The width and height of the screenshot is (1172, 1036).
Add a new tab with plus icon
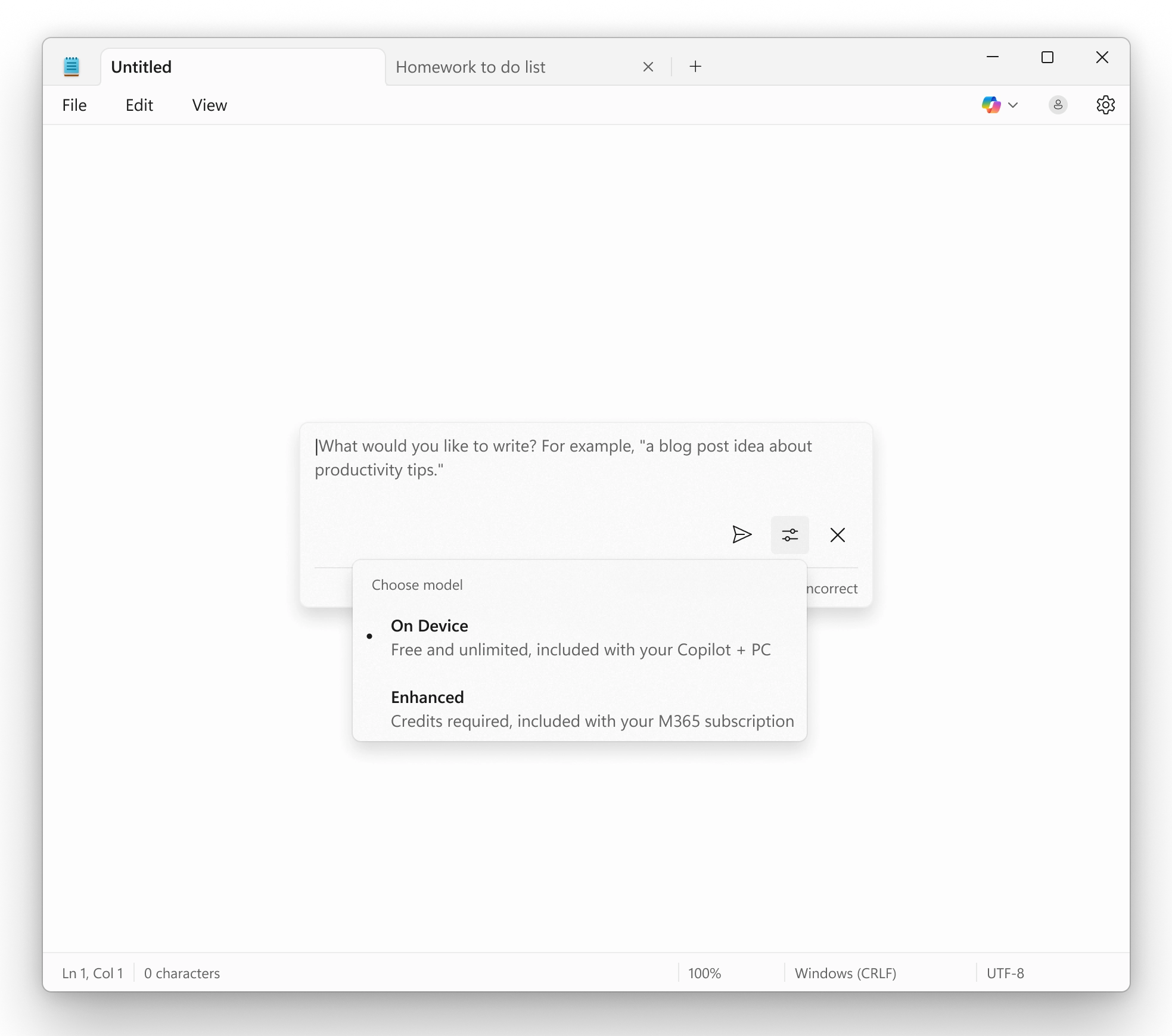695,67
